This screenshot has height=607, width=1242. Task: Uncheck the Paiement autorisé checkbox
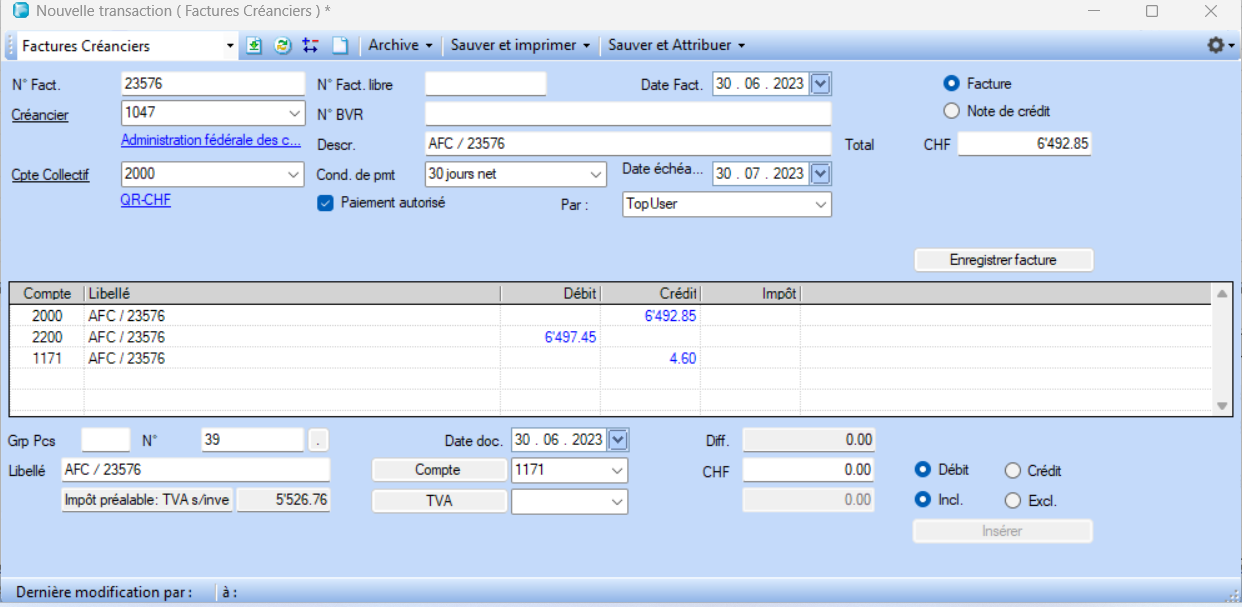325,203
